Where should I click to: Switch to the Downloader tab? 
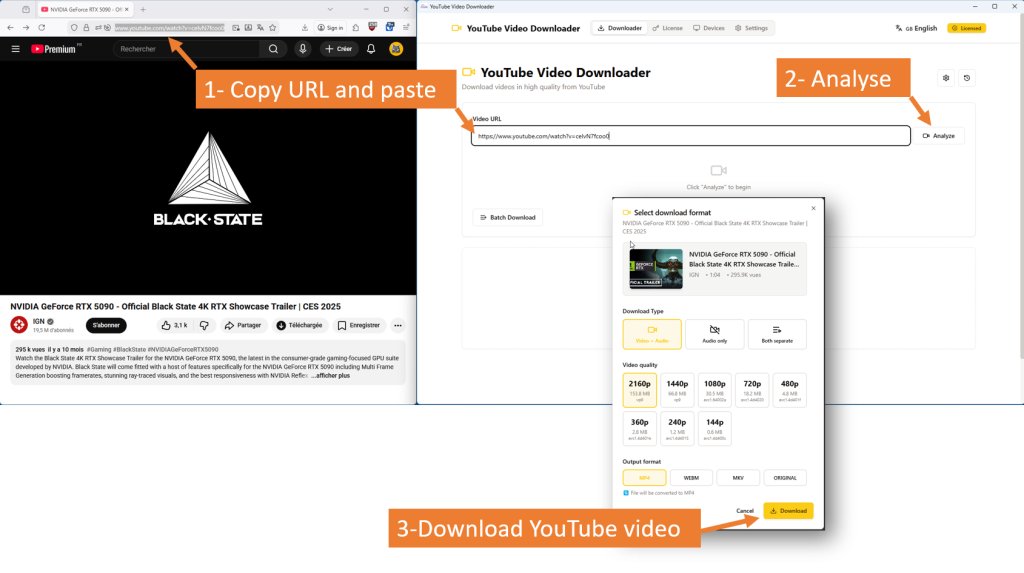[x=619, y=28]
